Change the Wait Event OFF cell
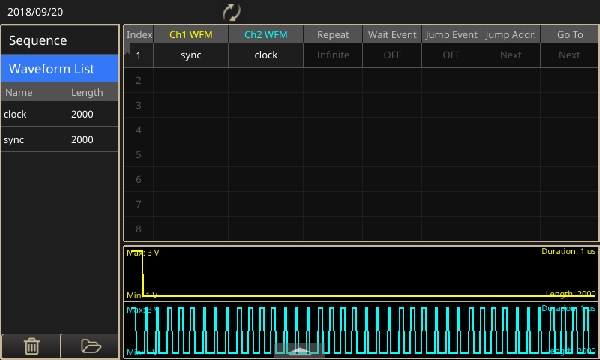This screenshot has height=360, width=600. click(x=392, y=55)
